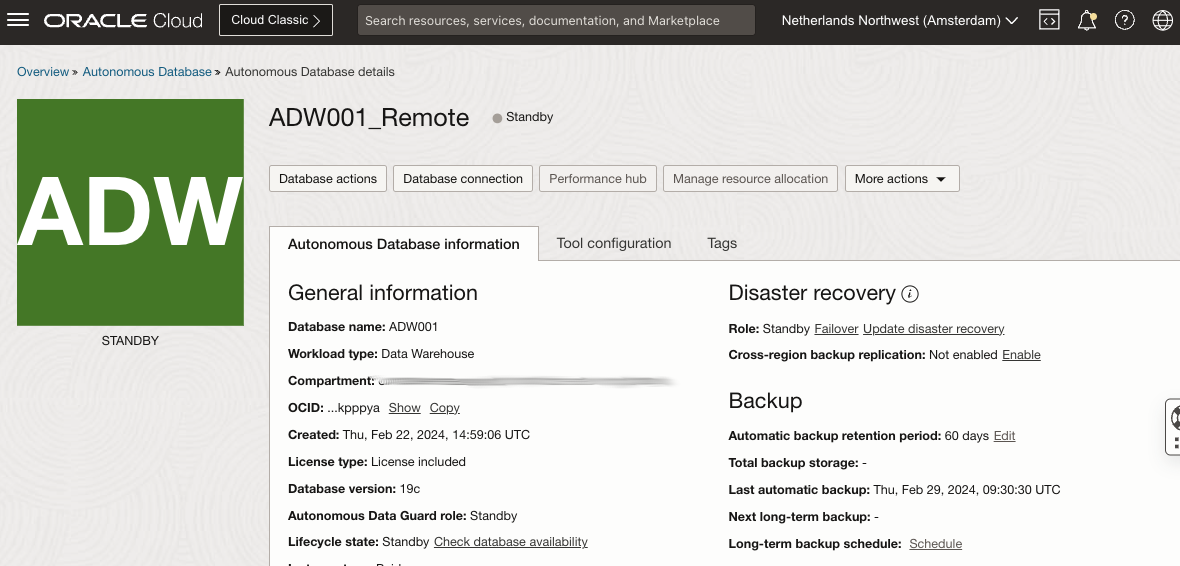Switch to the Tool configuration tab
1180x566 pixels.
[614, 243]
